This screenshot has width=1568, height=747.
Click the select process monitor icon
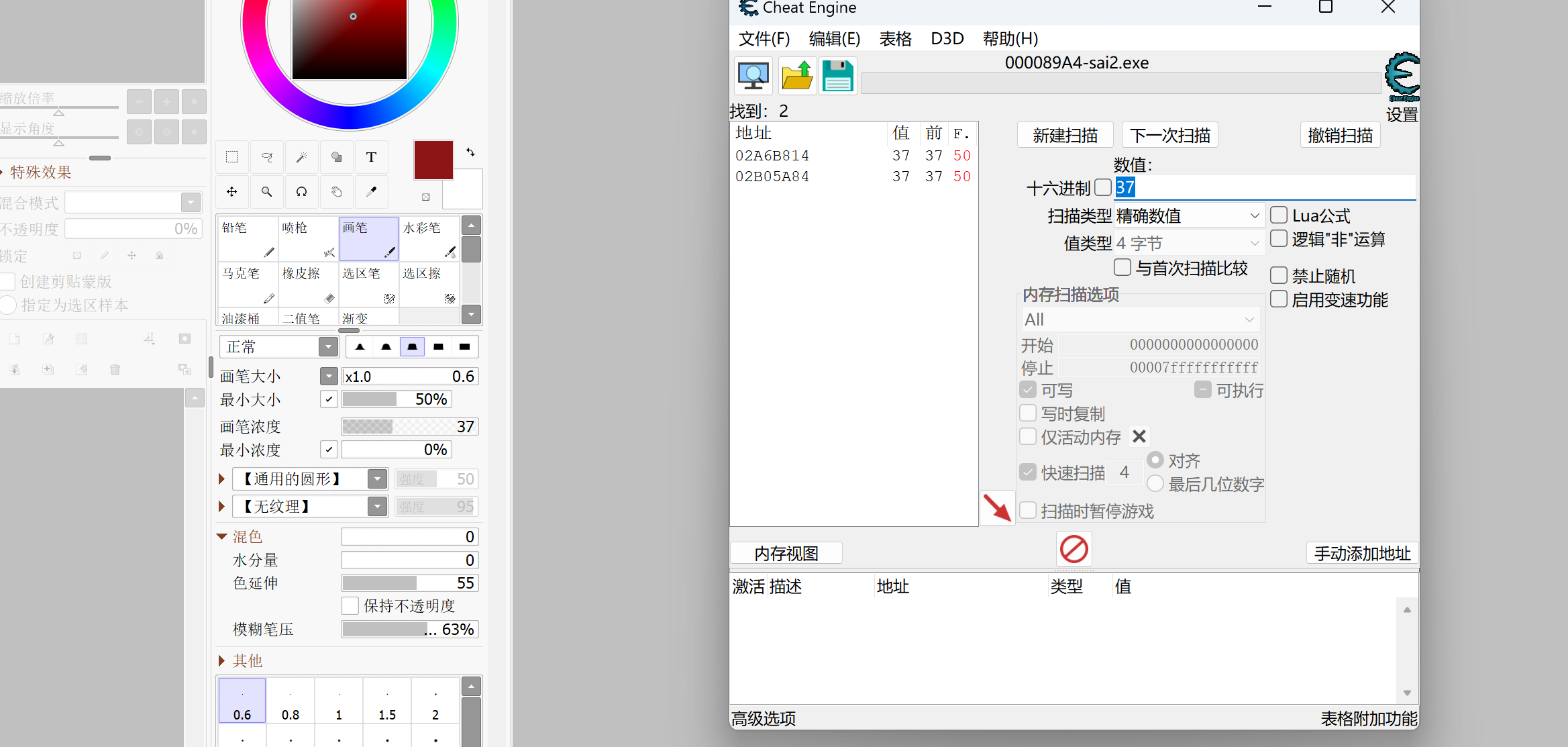(753, 76)
